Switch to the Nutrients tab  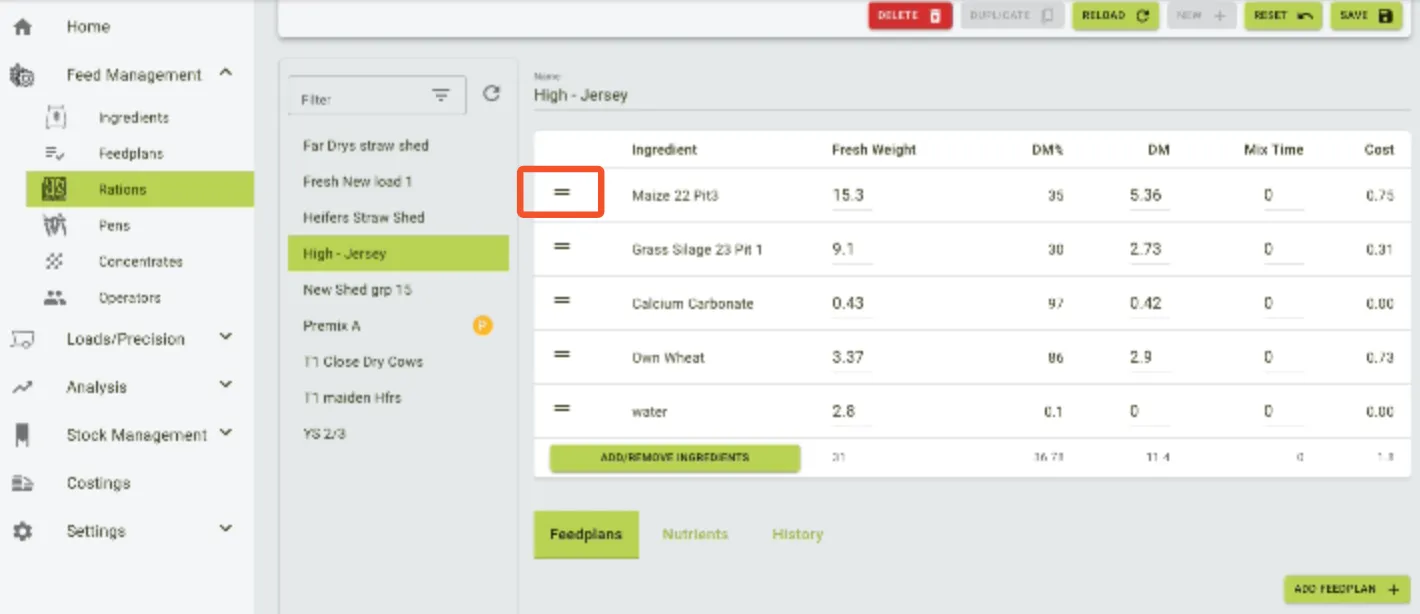tap(695, 534)
